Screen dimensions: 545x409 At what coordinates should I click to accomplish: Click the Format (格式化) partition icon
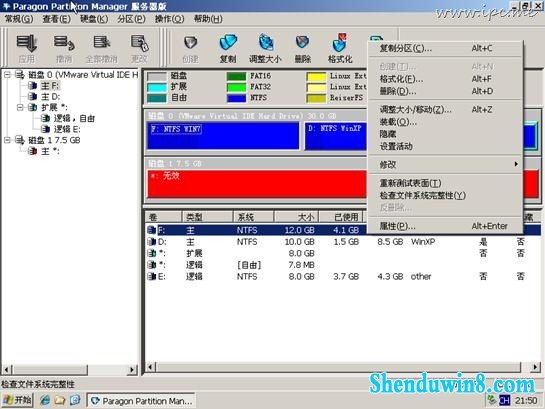[x=340, y=48]
